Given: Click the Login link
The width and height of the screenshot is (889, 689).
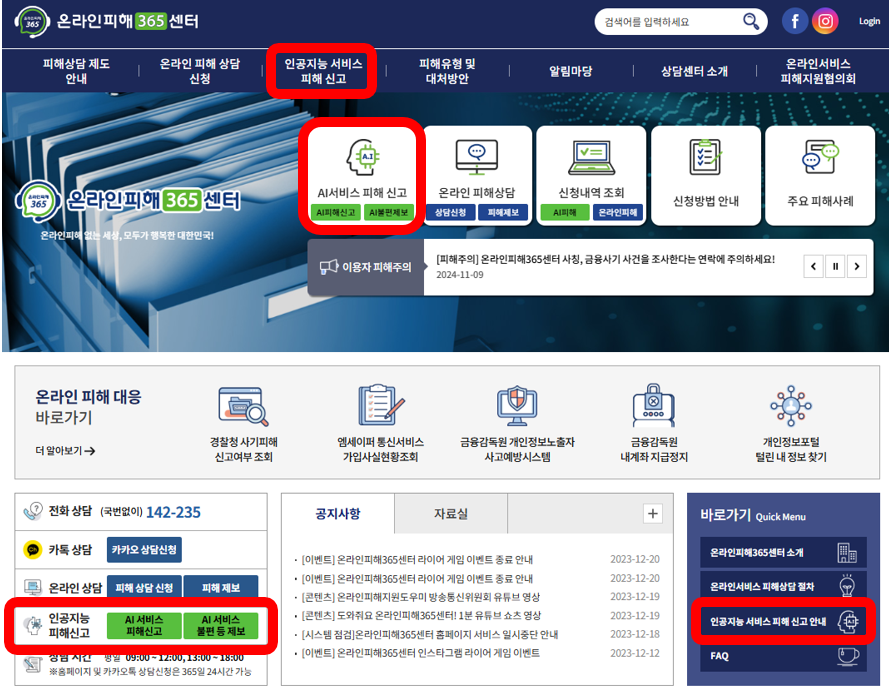Looking at the screenshot, I should (869, 21).
